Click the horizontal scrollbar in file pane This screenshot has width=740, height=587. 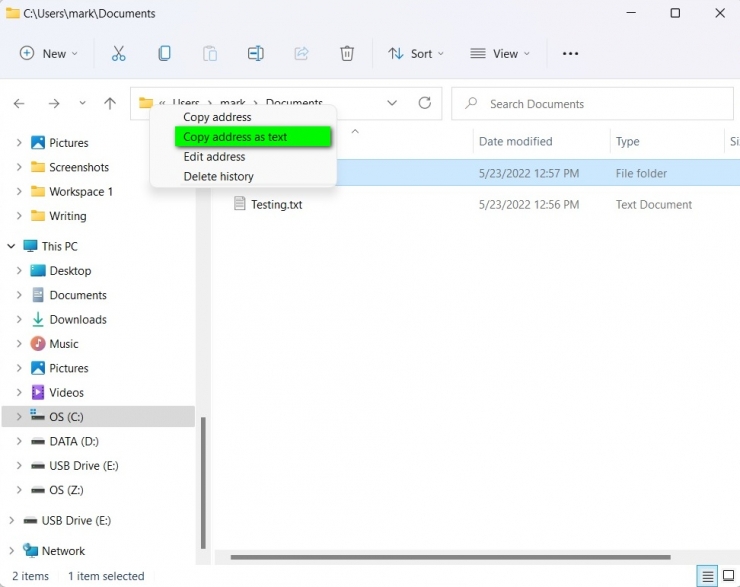pos(450,557)
